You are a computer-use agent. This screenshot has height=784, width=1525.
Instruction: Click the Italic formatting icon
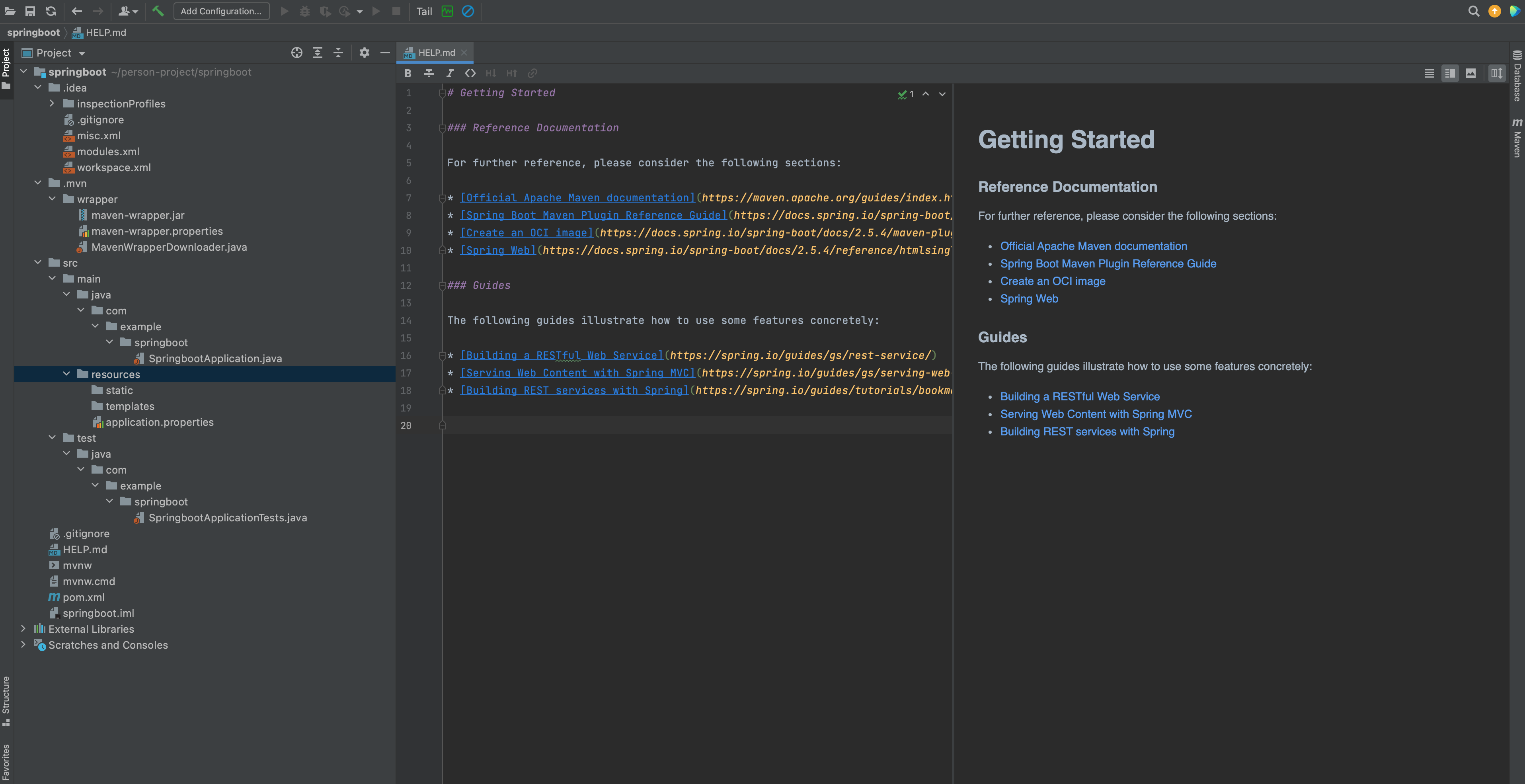449,74
